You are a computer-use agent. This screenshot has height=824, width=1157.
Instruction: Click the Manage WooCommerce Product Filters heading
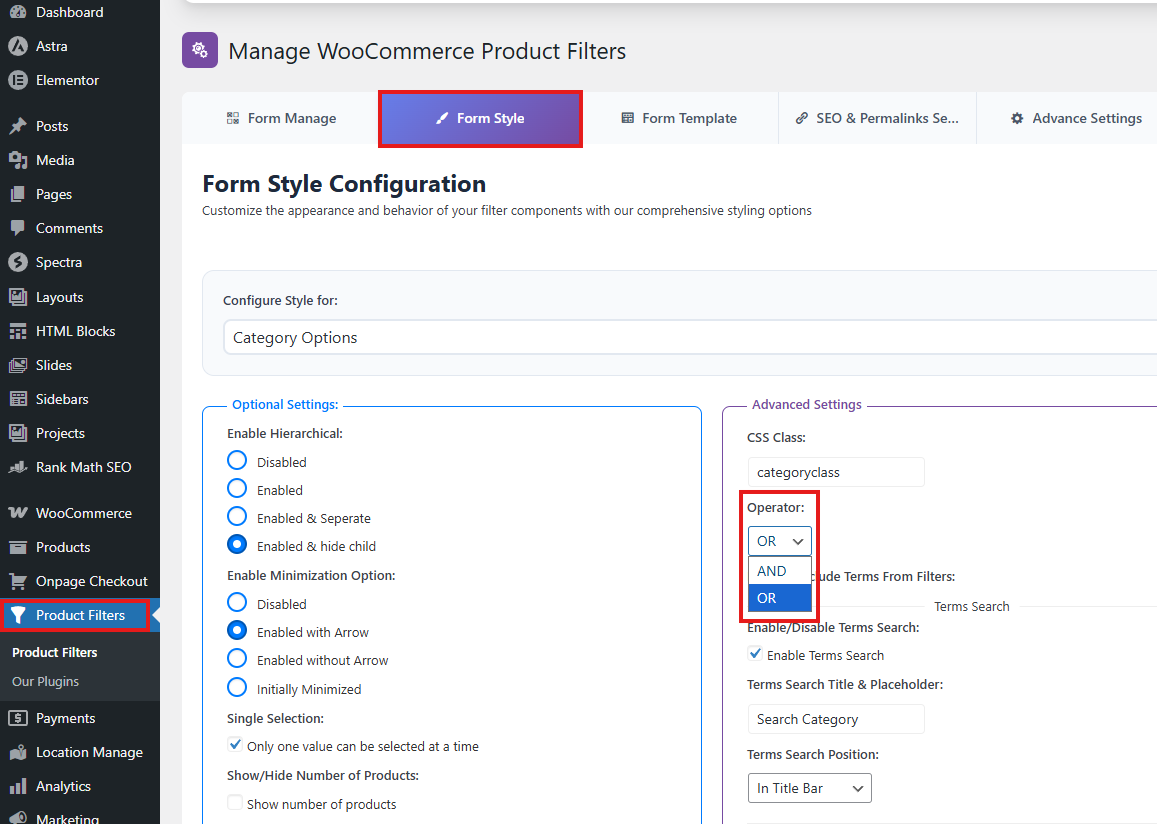(427, 51)
